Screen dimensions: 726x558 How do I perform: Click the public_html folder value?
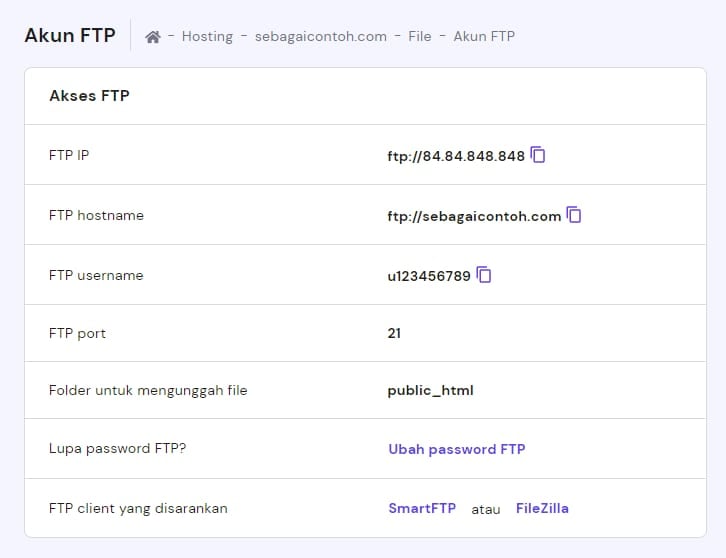pyautogui.click(x=430, y=390)
